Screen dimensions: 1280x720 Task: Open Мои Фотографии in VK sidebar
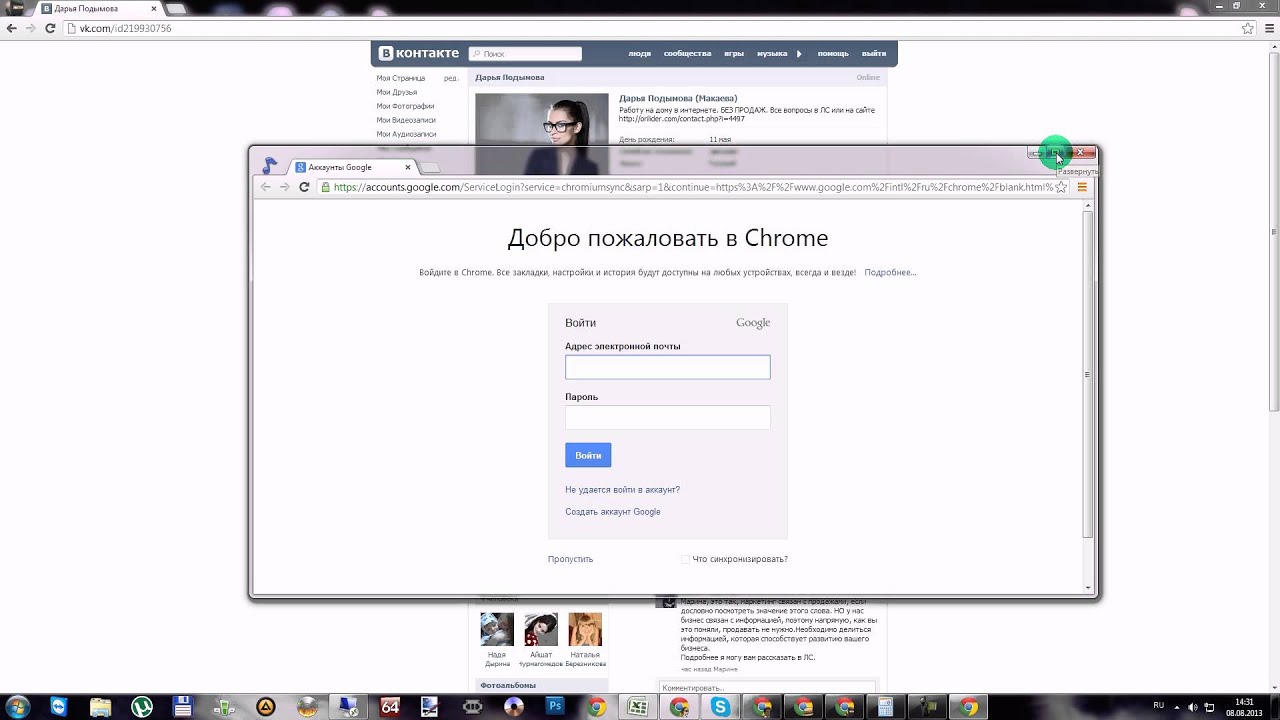pyautogui.click(x=405, y=106)
